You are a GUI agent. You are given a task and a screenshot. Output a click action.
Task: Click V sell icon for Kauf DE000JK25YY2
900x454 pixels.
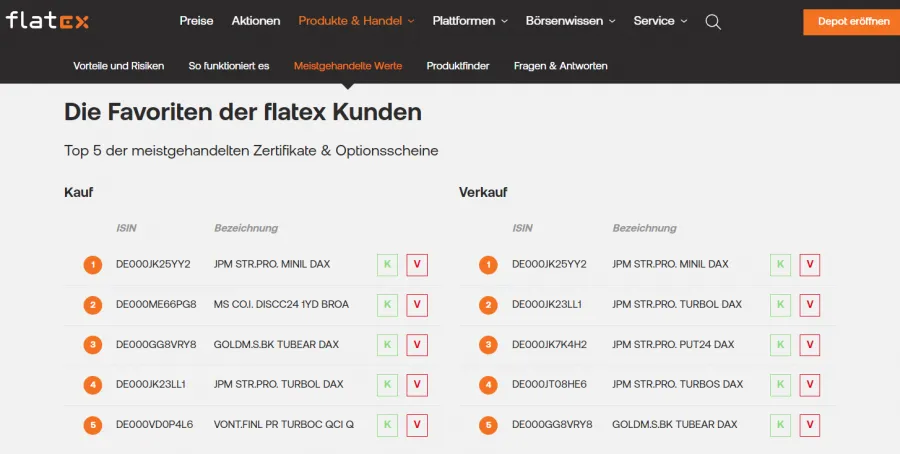click(x=417, y=265)
